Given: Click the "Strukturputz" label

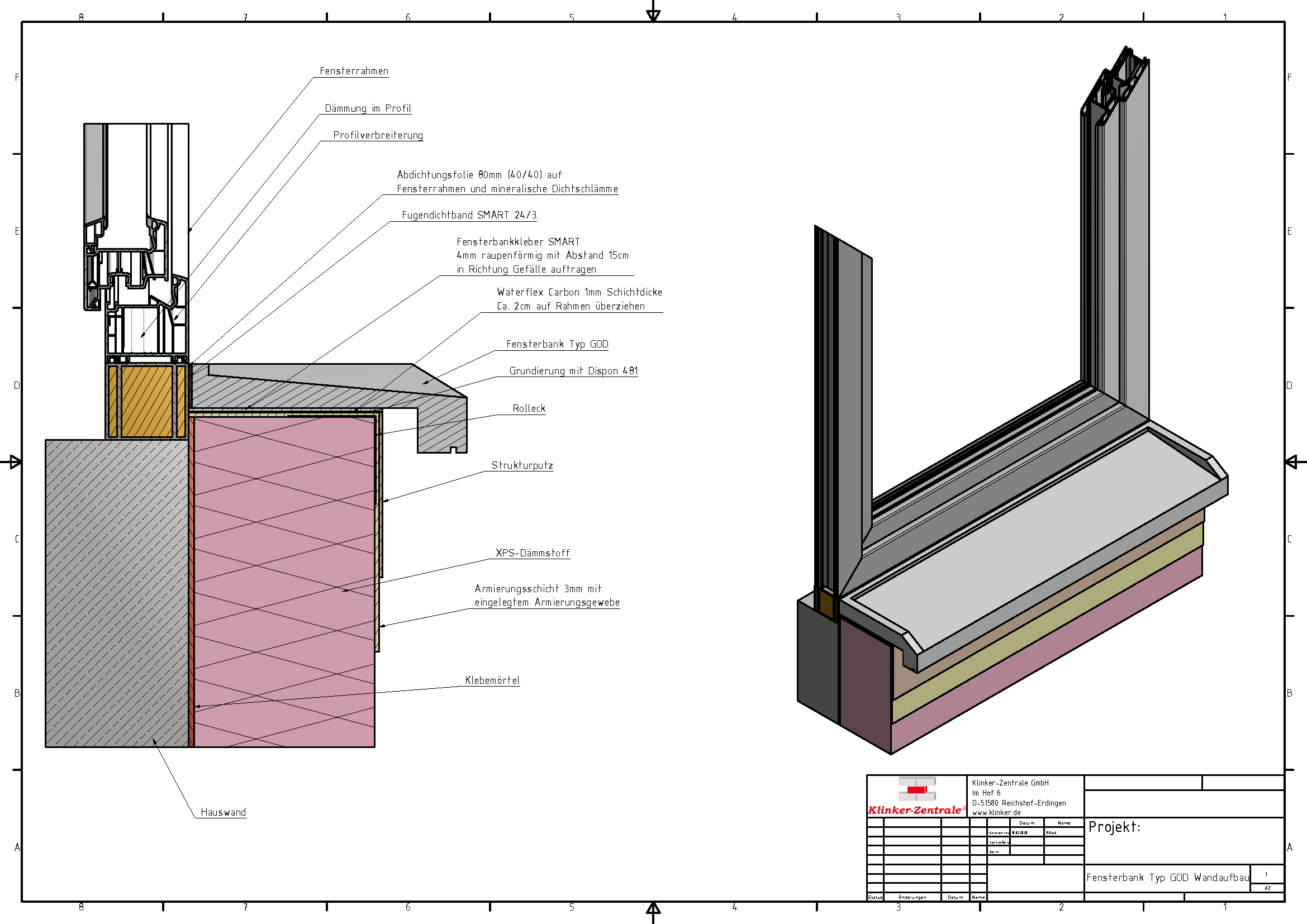Looking at the screenshot, I should (x=522, y=465).
